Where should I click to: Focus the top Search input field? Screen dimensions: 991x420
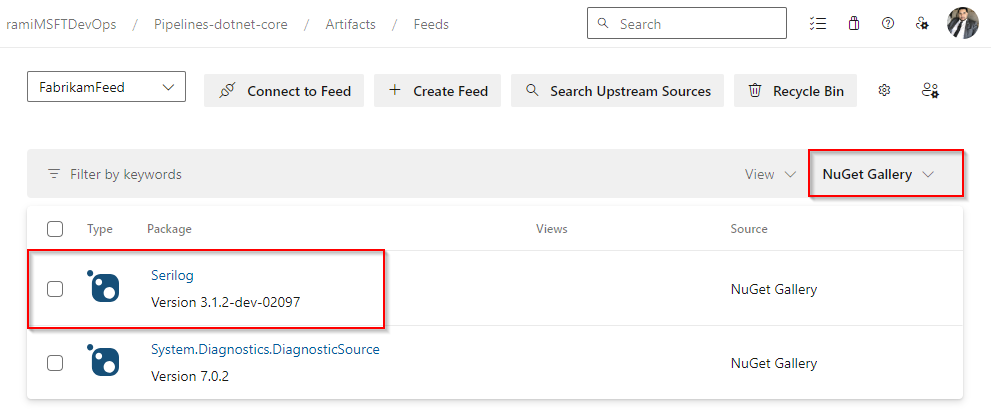coord(687,23)
